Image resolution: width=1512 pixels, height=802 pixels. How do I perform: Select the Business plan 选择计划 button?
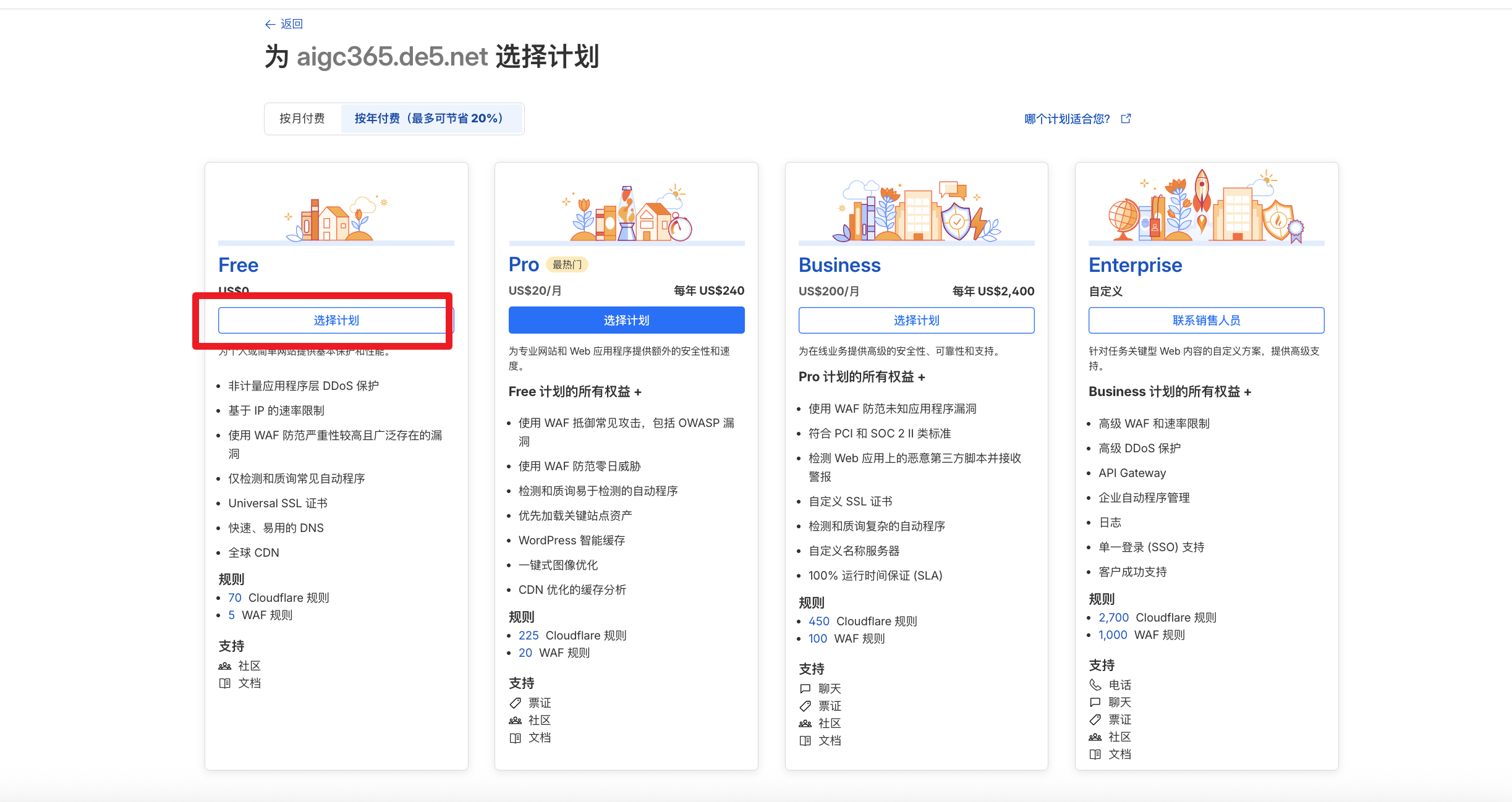pos(916,320)
